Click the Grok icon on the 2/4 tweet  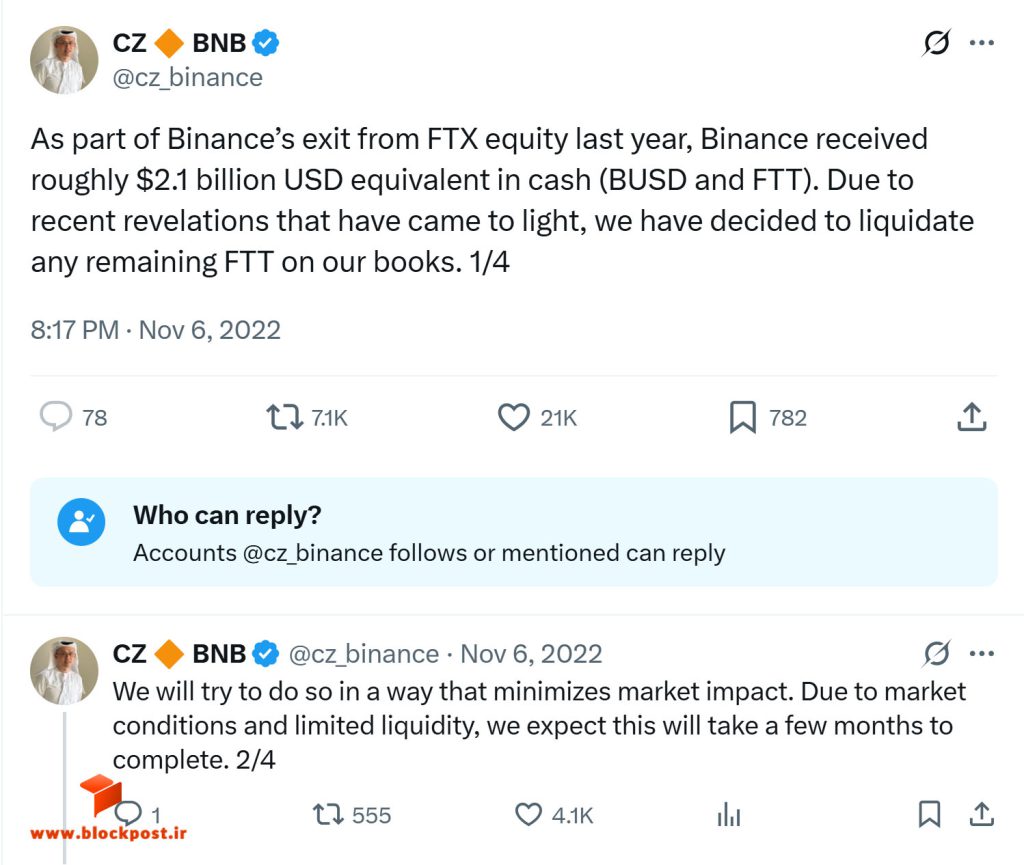pos(936,653)
